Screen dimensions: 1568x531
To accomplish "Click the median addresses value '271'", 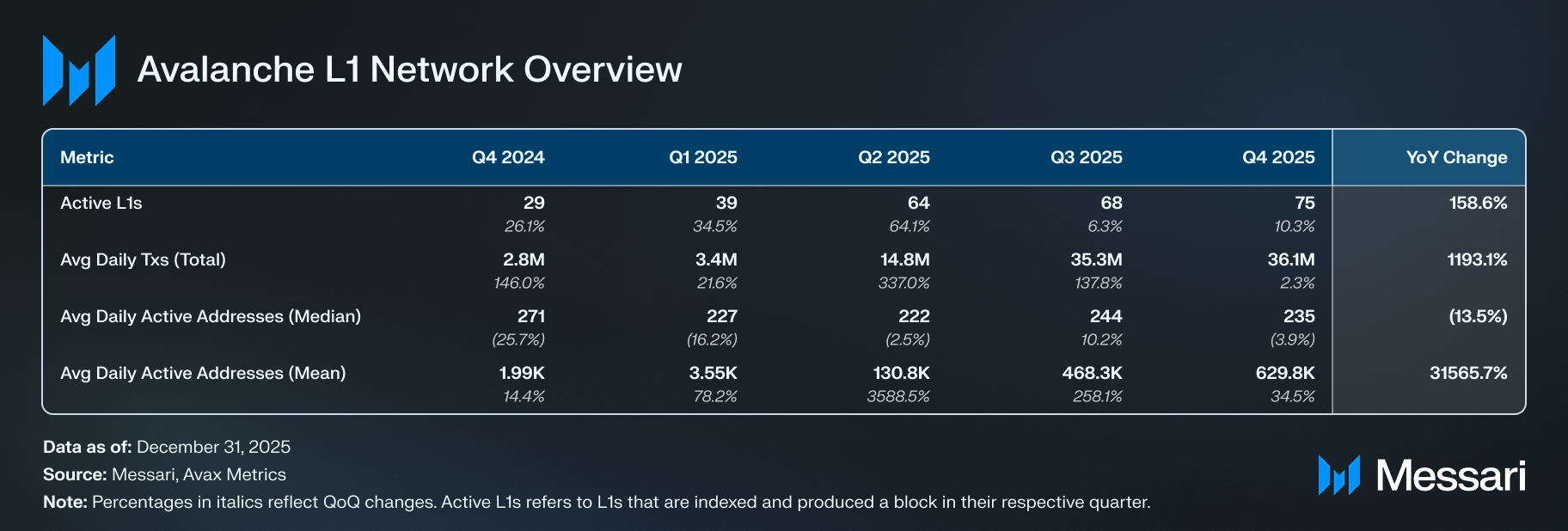I will (x=531, y=316).
